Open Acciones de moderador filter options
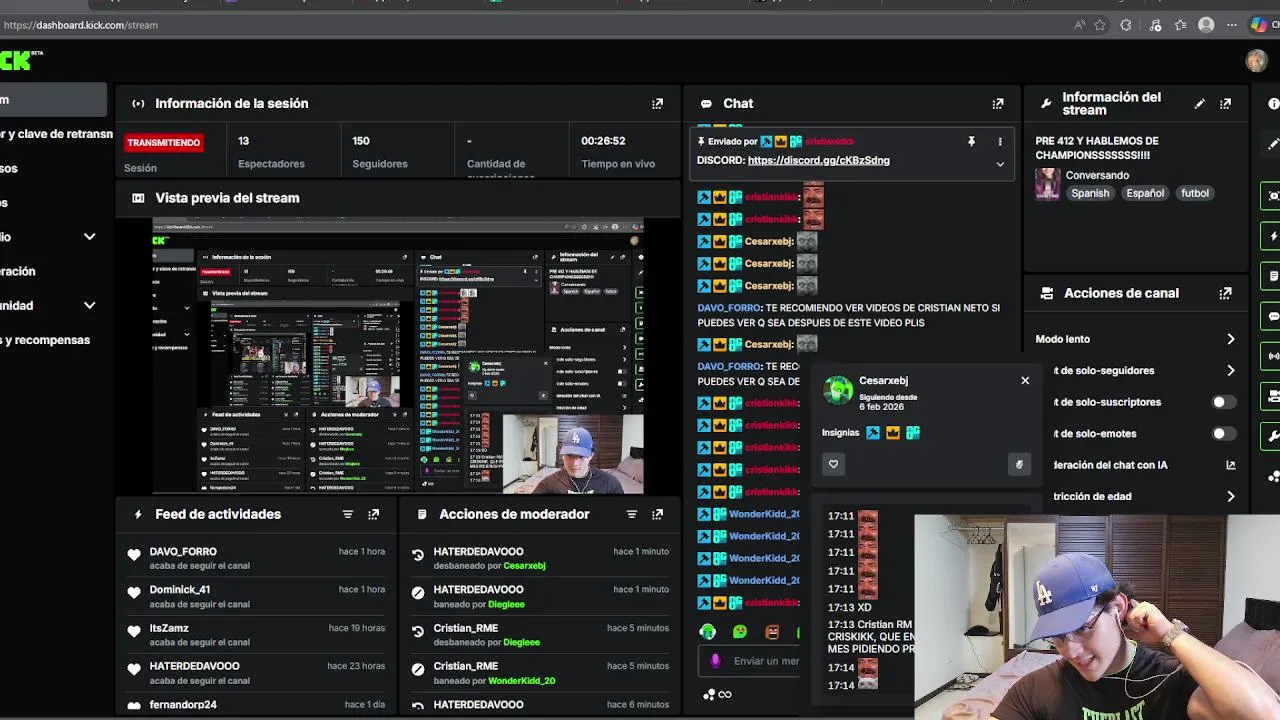The height and width of the screenshot is (720, 1280). click(x=632, y=514)
